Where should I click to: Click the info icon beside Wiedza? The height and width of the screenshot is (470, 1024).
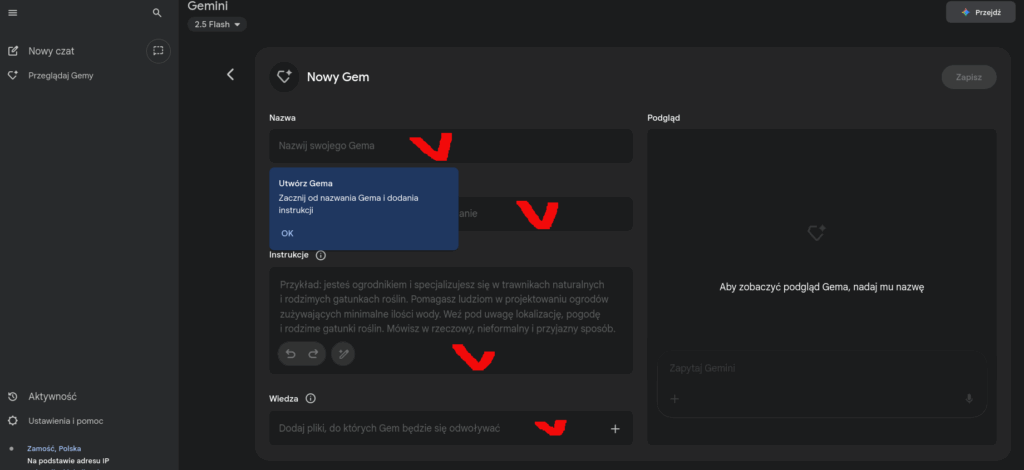click(310, 398)
